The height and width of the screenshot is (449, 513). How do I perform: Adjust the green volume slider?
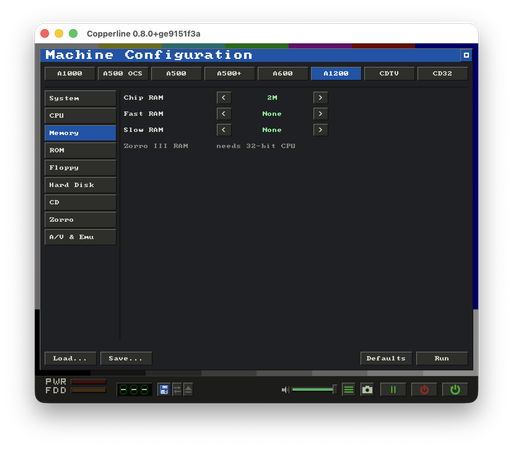click(314, 389)
